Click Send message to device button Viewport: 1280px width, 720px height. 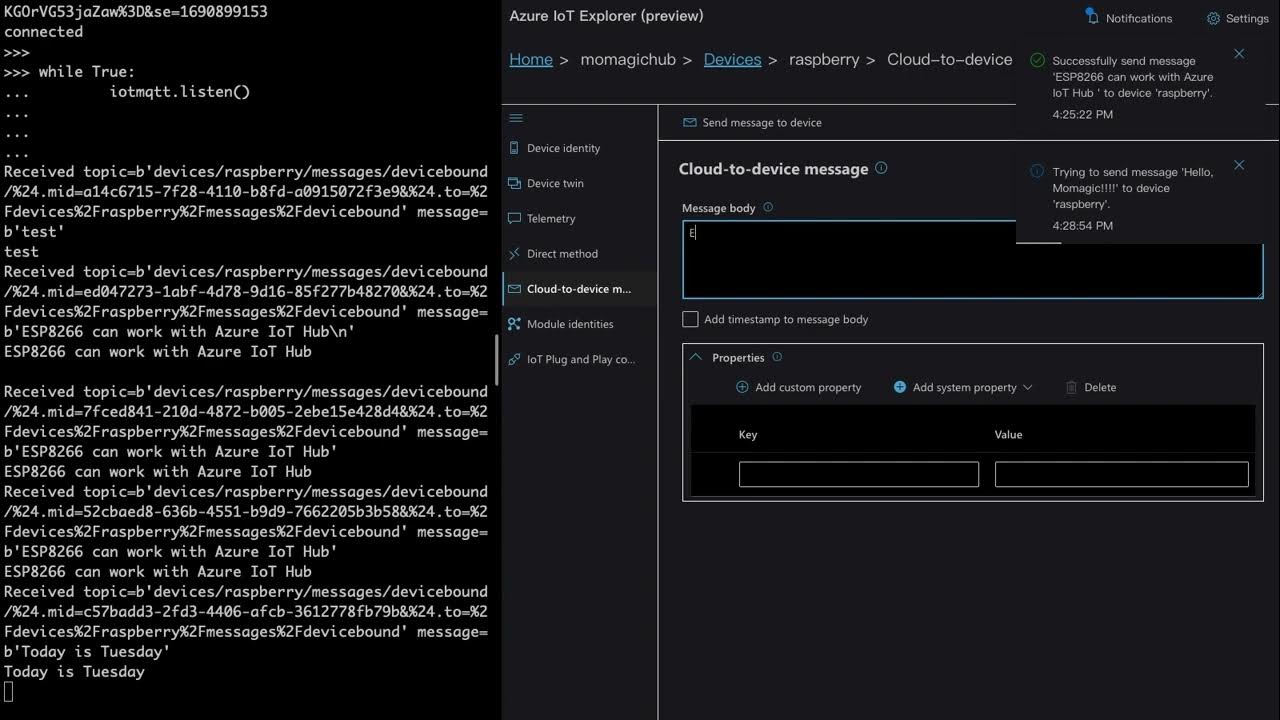click(x=752, y=122)
